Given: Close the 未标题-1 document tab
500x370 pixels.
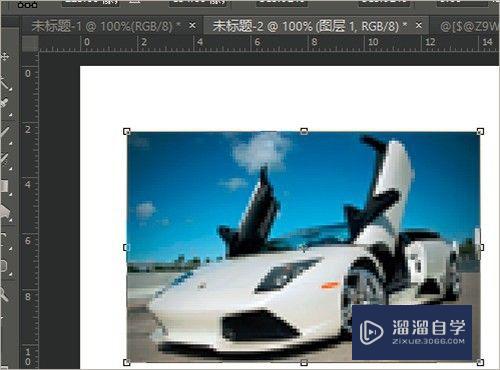Looking at the screenshot, I should [192, 25].
